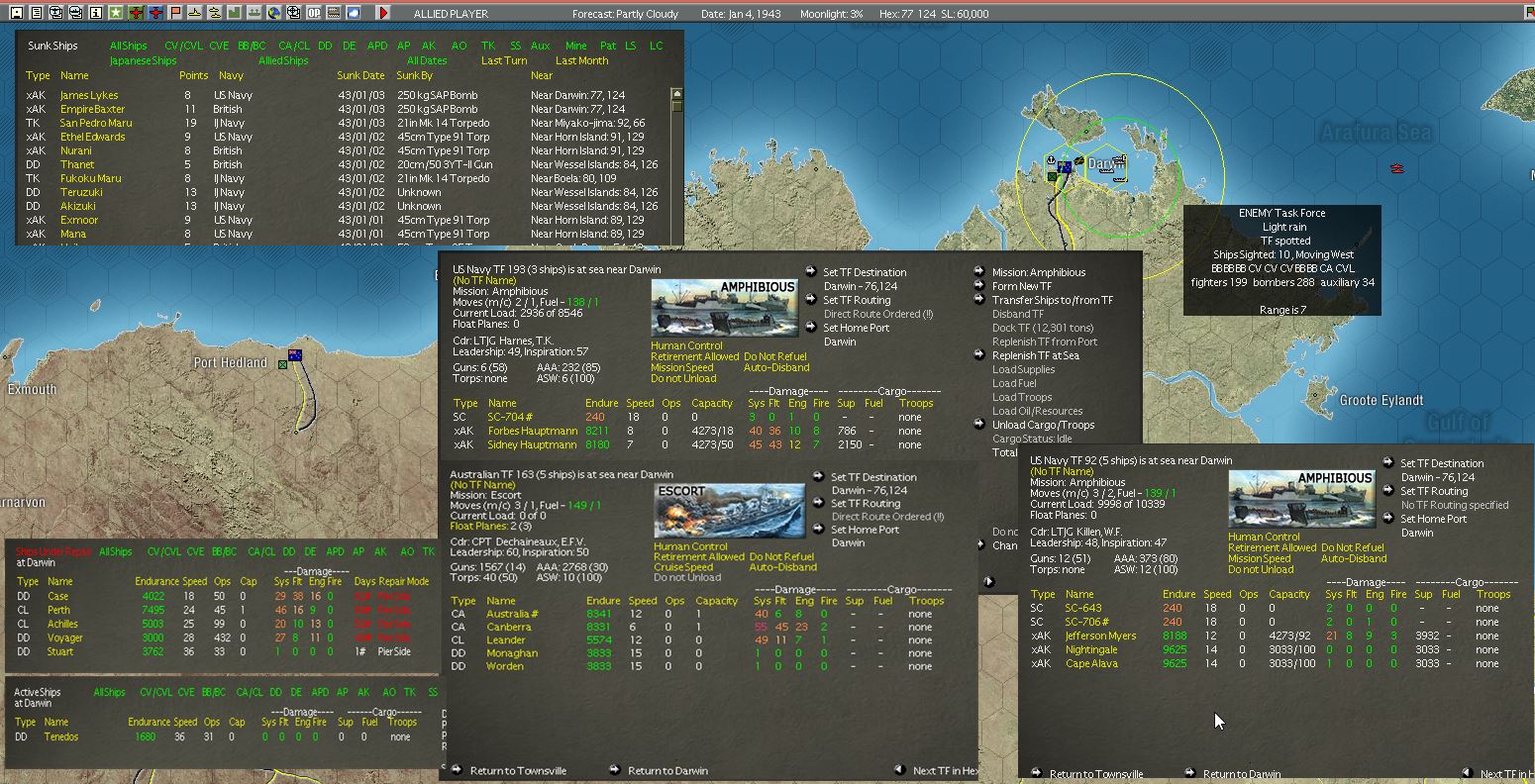Viewport: 1535px width, 784px height.
Task: Open the green factory industry icon
Action: tap(235, 13)
